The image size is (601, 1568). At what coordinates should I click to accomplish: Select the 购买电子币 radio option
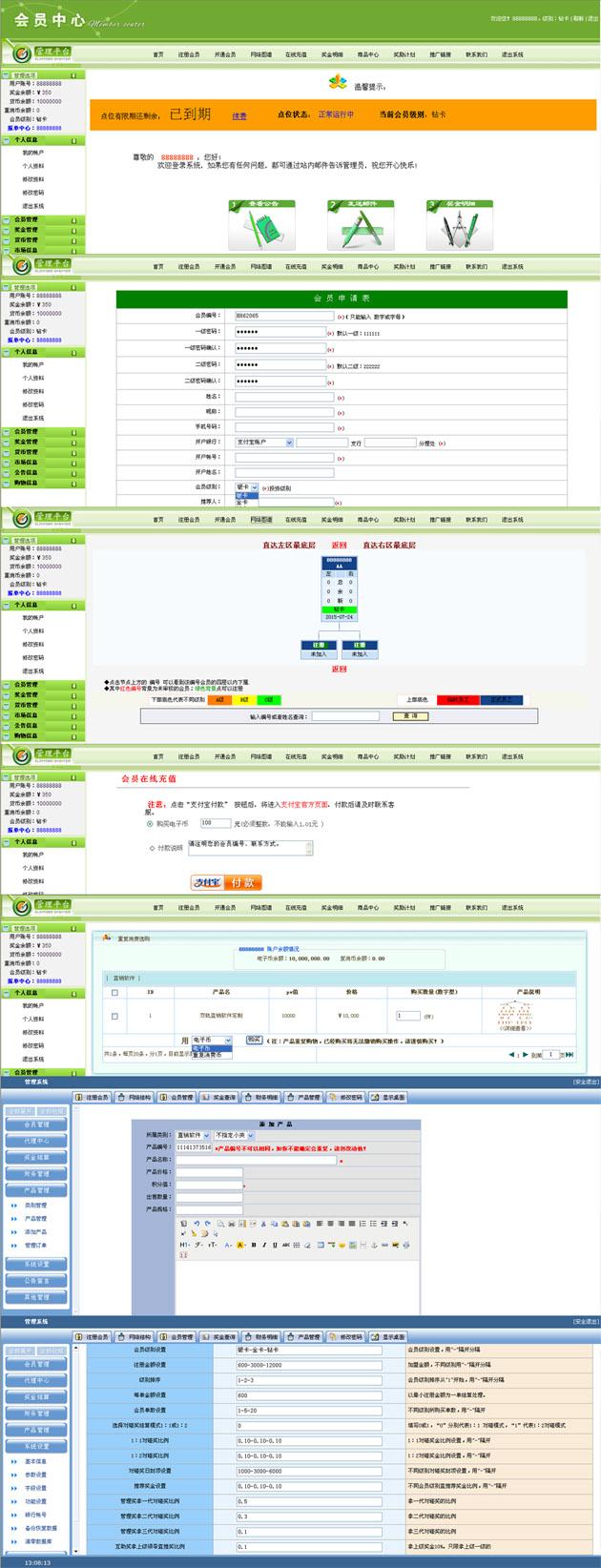pos(150,823)
